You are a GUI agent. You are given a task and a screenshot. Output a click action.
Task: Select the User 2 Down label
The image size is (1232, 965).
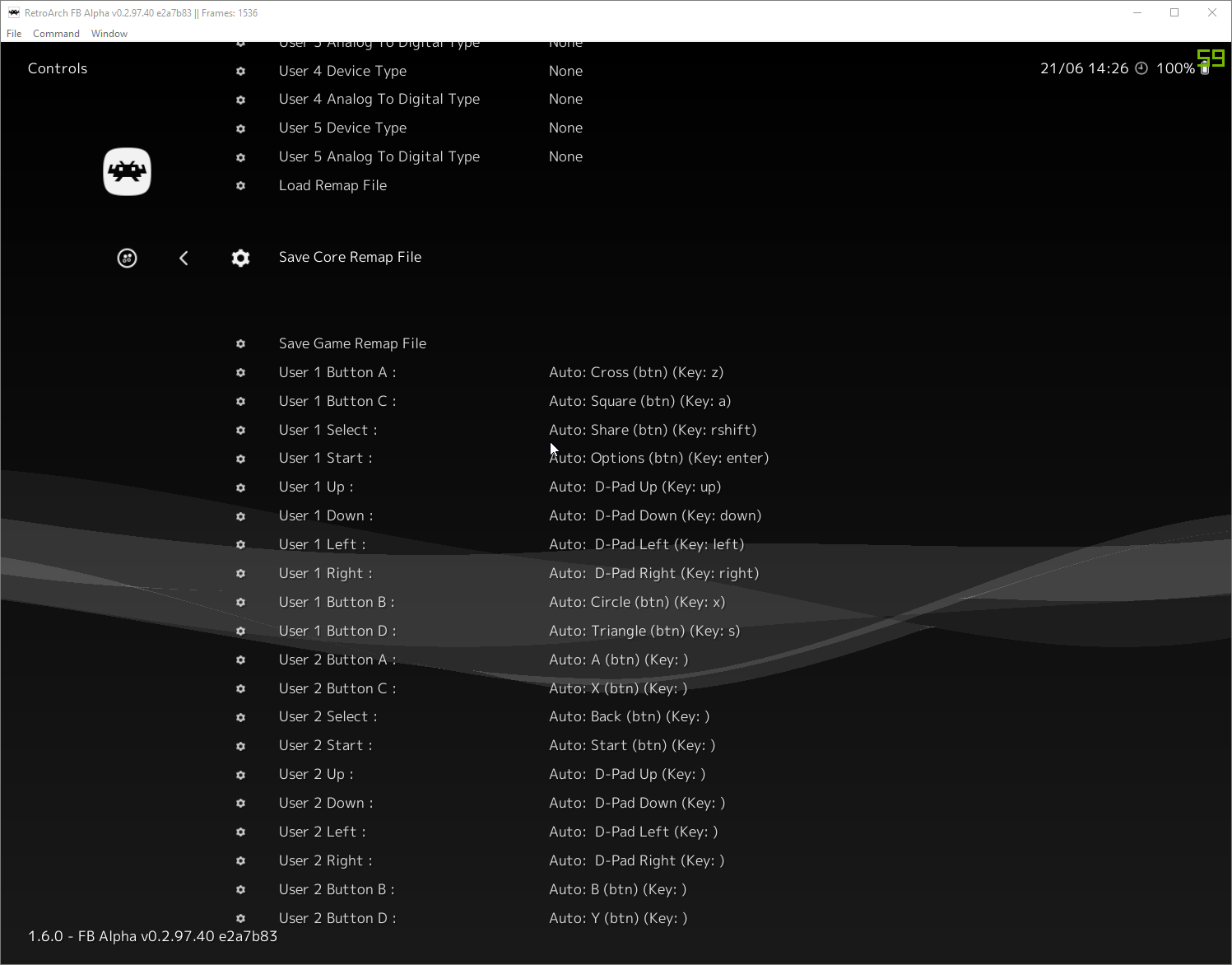pyautogui.click(x=326, y=804)
